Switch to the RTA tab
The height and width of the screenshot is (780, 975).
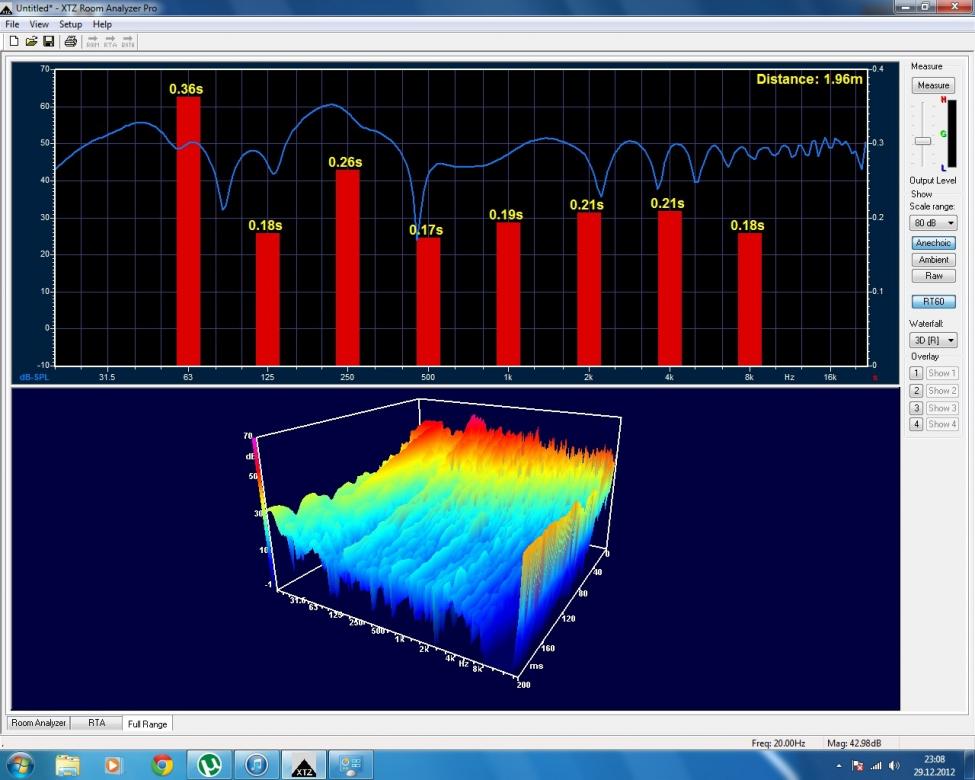pyautogui.click(x=96, y=723)
